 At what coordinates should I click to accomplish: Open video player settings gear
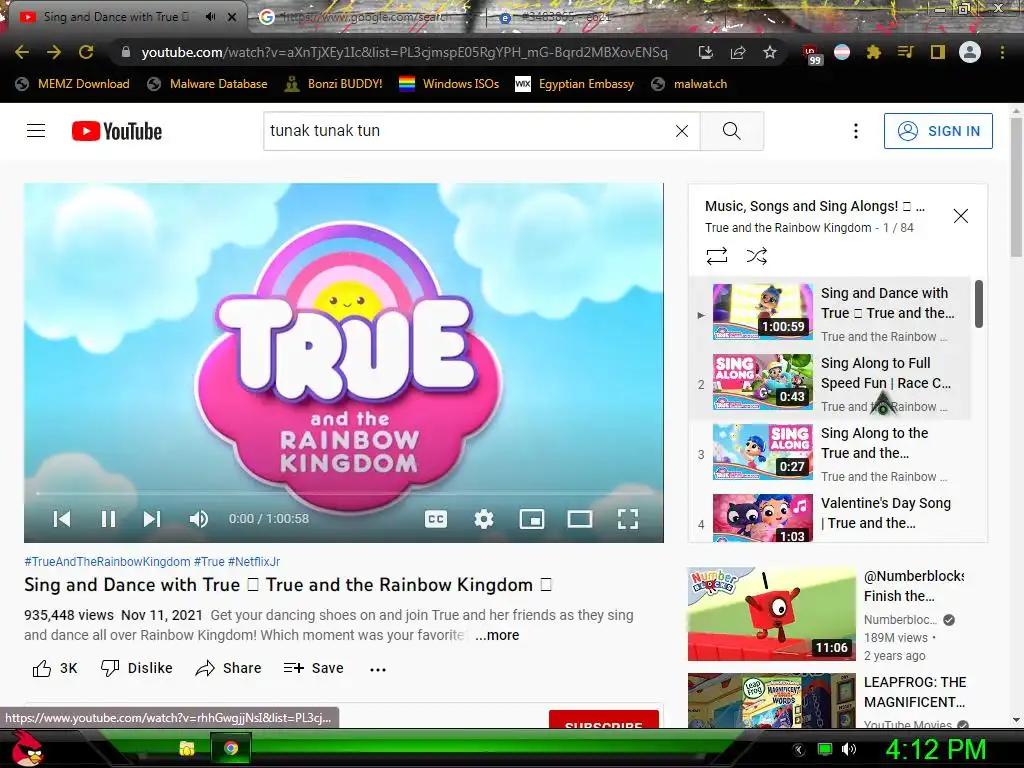(484, 519)
